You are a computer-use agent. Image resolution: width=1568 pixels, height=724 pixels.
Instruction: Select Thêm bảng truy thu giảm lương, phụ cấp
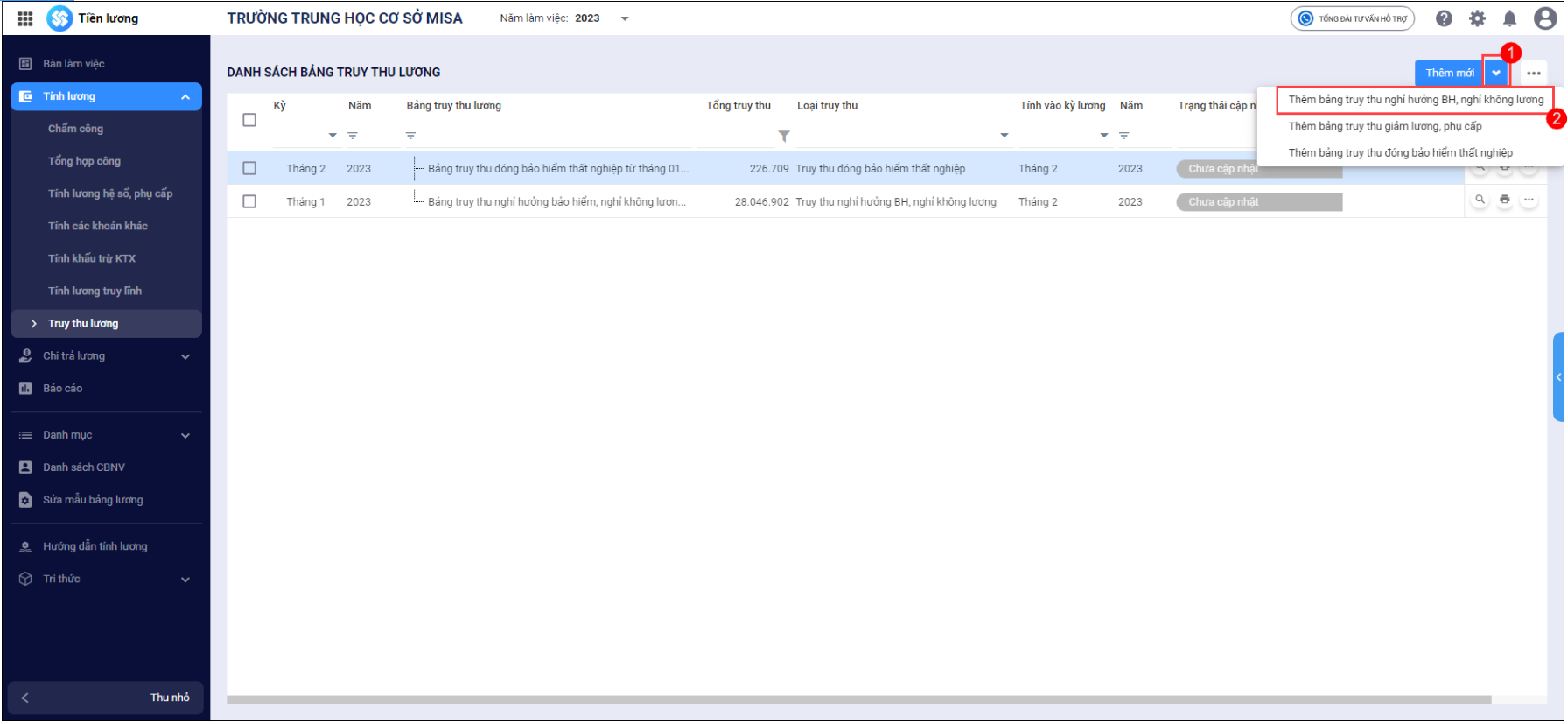point(1385,126)
